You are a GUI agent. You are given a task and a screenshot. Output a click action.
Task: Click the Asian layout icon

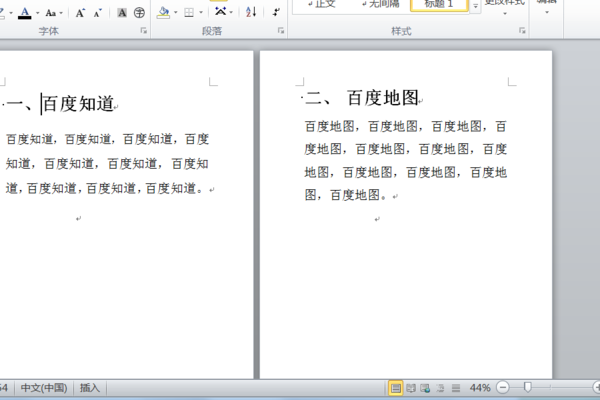220,12
